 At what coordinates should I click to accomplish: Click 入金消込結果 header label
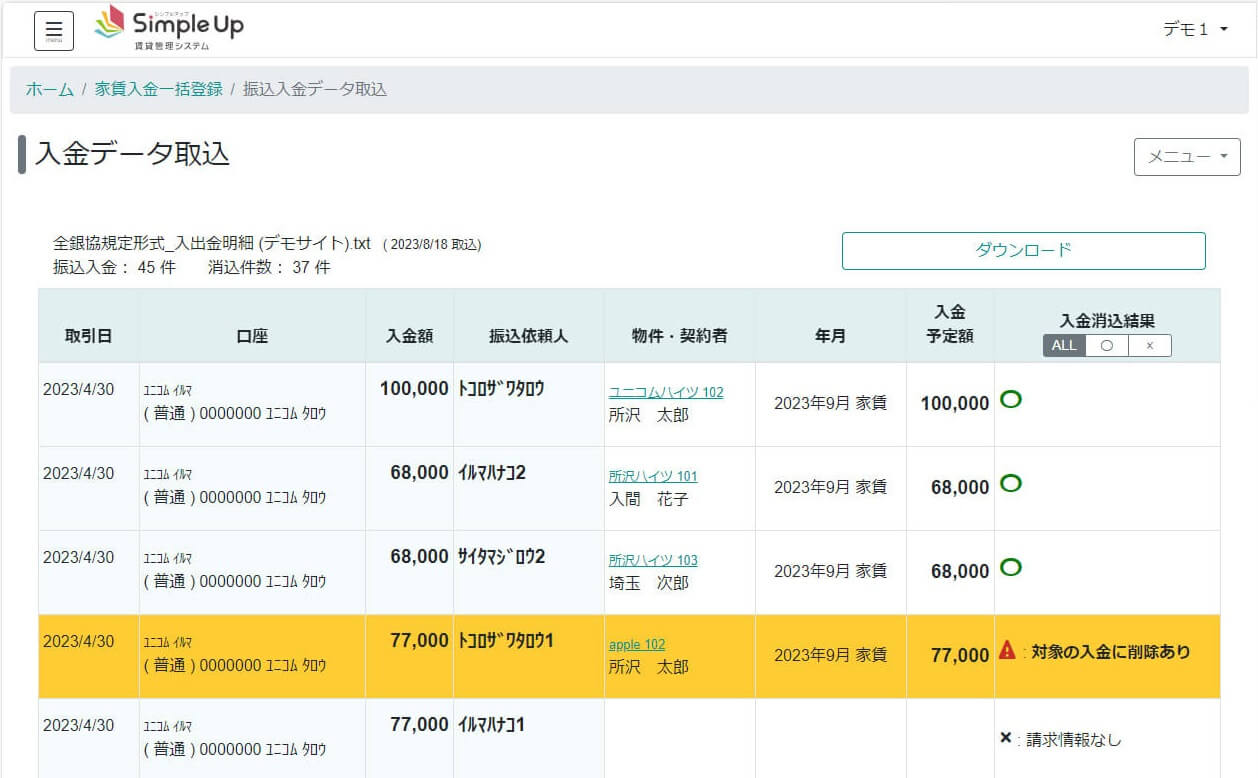pyautogui.click(x=1107, y=321)
